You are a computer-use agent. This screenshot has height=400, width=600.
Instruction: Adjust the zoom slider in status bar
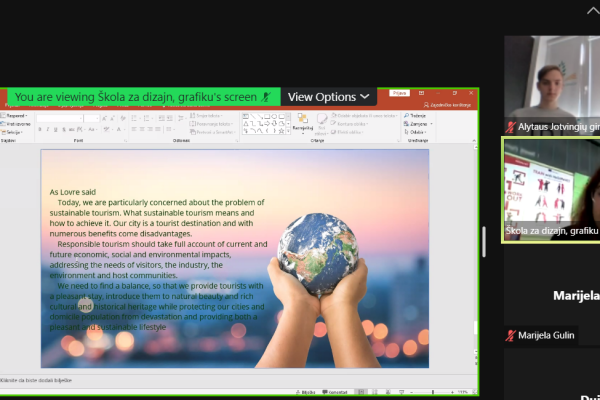pyautogui.click(x=433, y=392)
